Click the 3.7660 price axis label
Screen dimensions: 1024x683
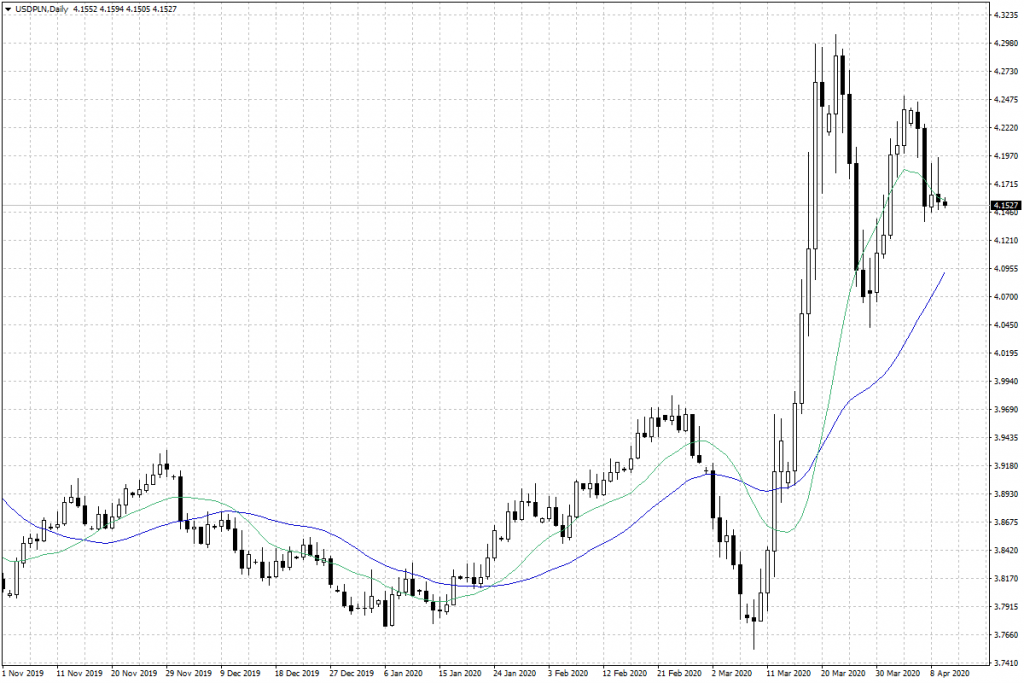pos(1005,635)
